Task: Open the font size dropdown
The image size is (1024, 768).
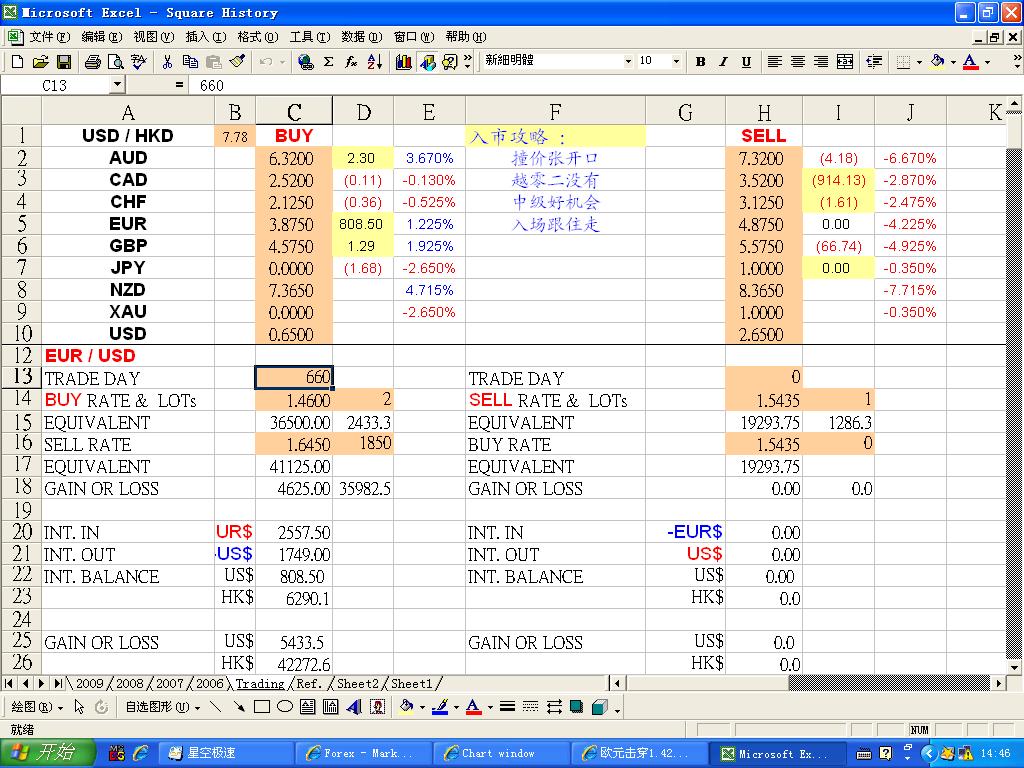Action: [676, 61]
